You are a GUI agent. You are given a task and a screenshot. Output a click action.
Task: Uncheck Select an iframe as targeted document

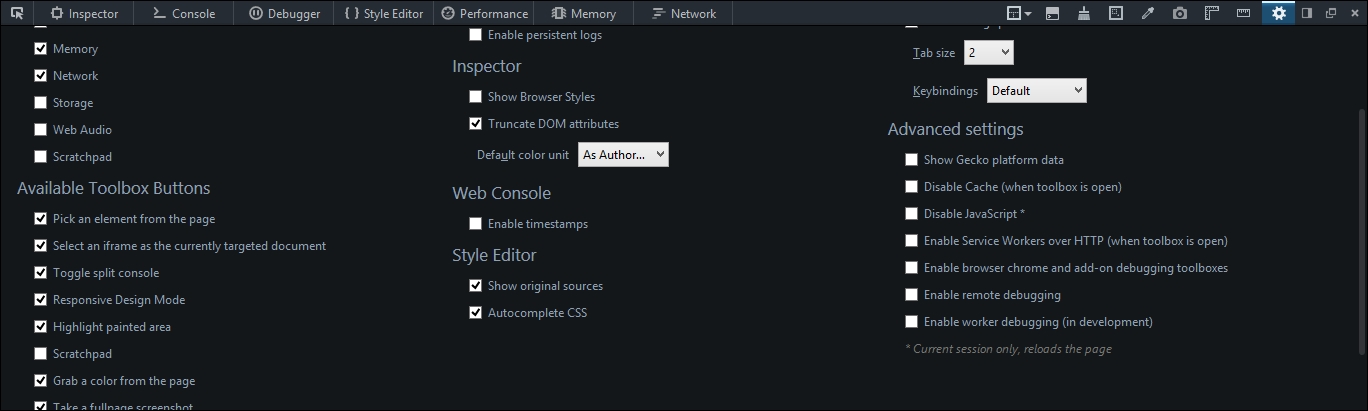(x=40, y=245)
